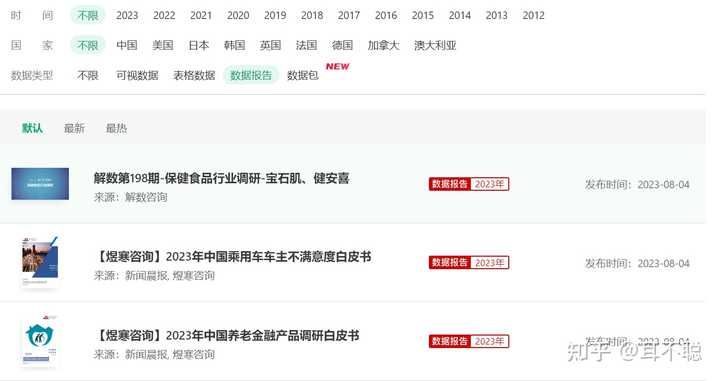Image resolution: width=720 pixels, height=381 pixels.
Task: Filter by country 中国
Action: tap(127, 45)
